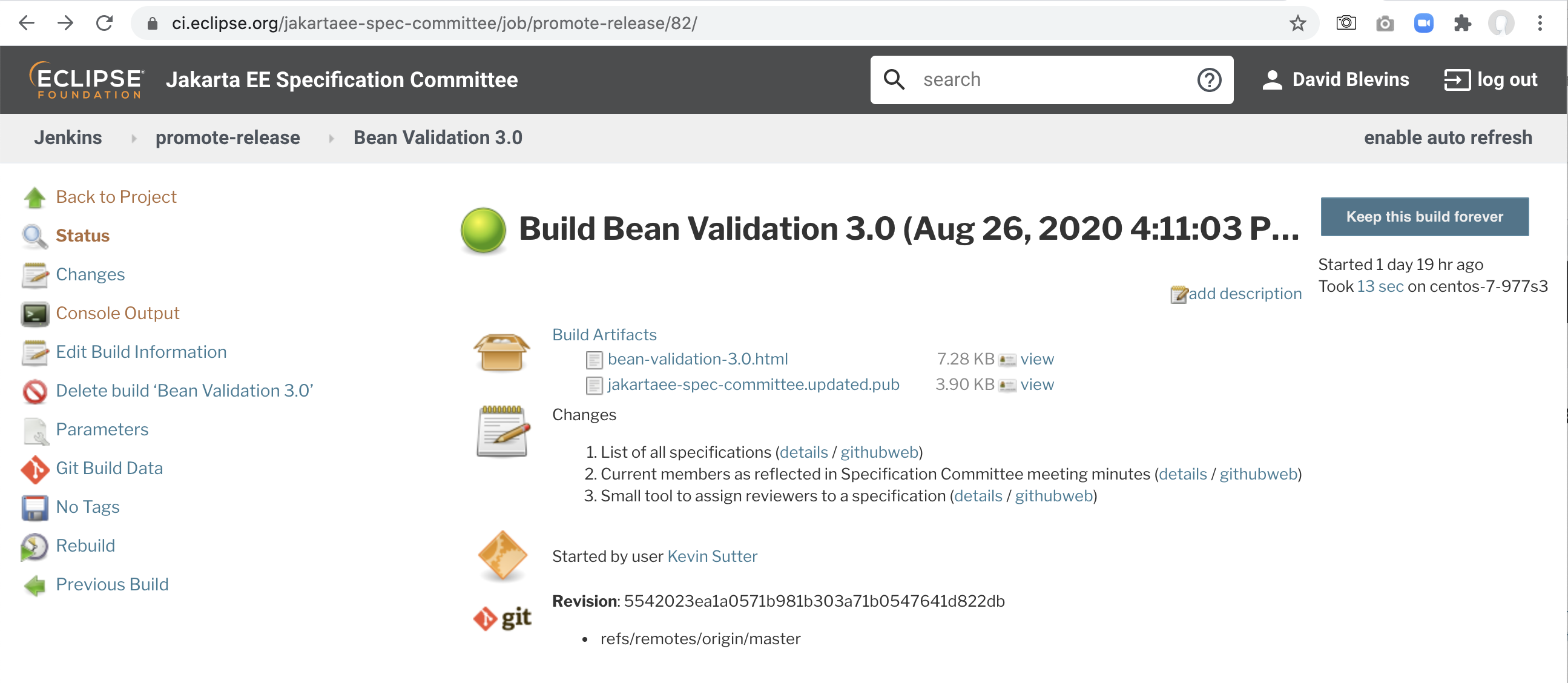The image size is (1568, 683).
Task: Expand the Jenkins breadcrumb arrow
Action: (134, 138)
